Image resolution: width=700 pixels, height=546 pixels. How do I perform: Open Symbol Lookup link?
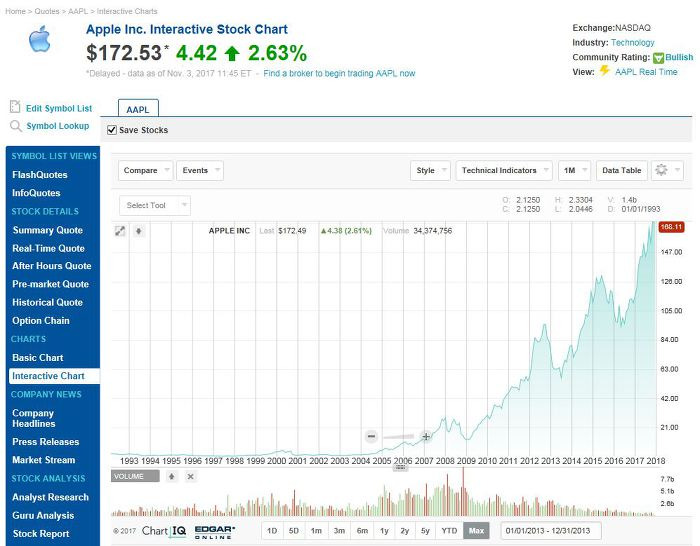[x=58, y=126]
